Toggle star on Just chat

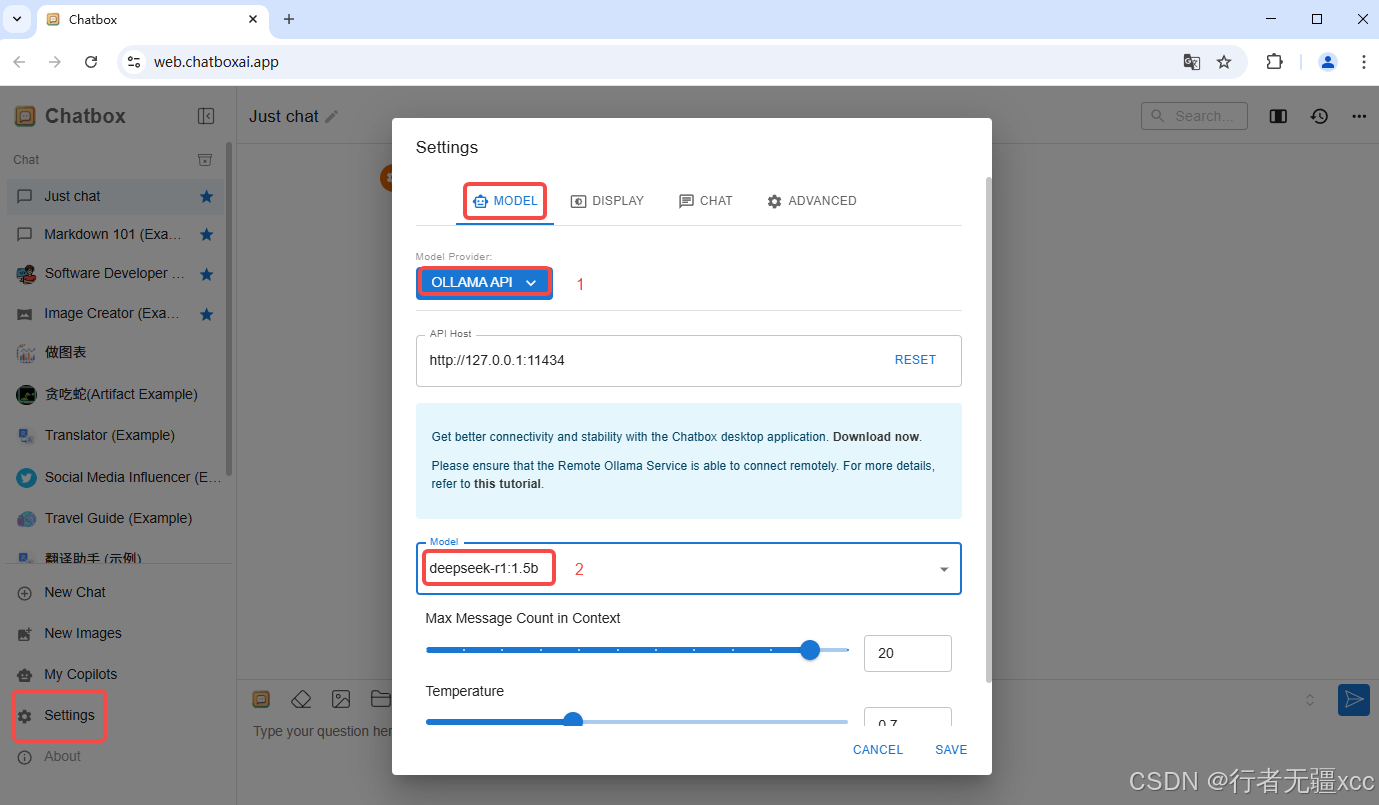[206, 197]
